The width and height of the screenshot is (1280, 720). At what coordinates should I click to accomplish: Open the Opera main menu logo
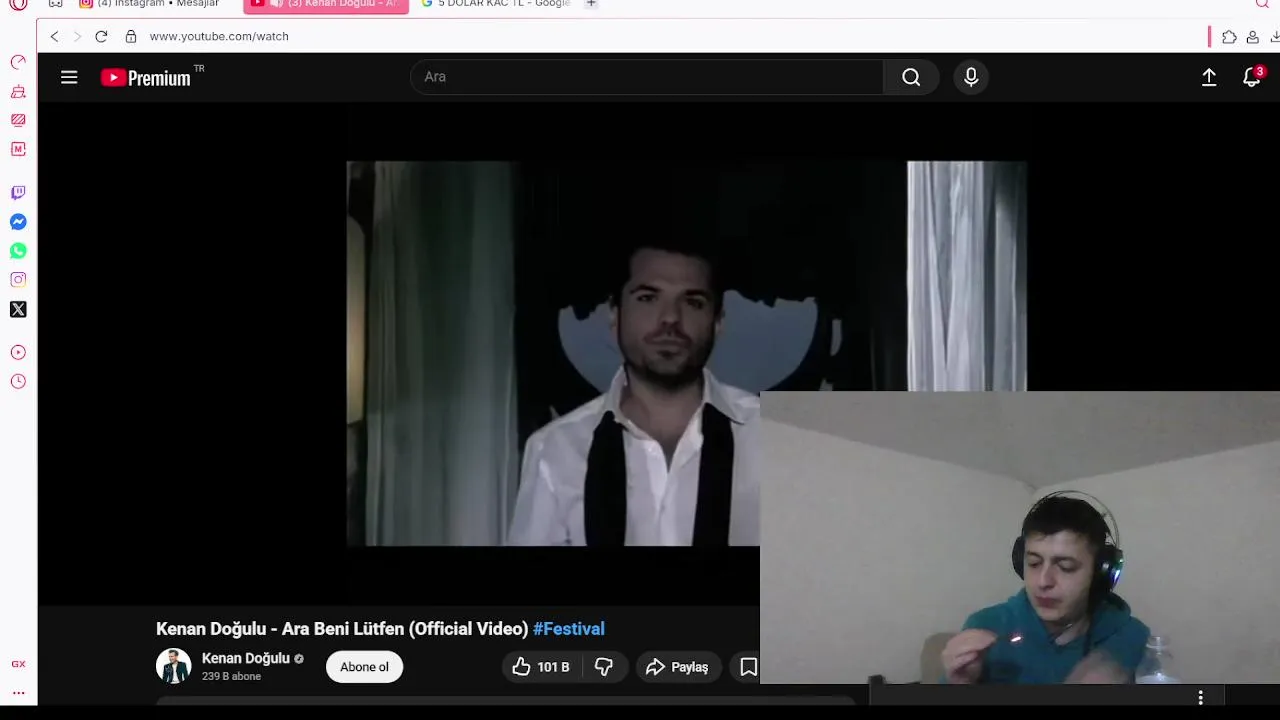(x=18, y=4)
